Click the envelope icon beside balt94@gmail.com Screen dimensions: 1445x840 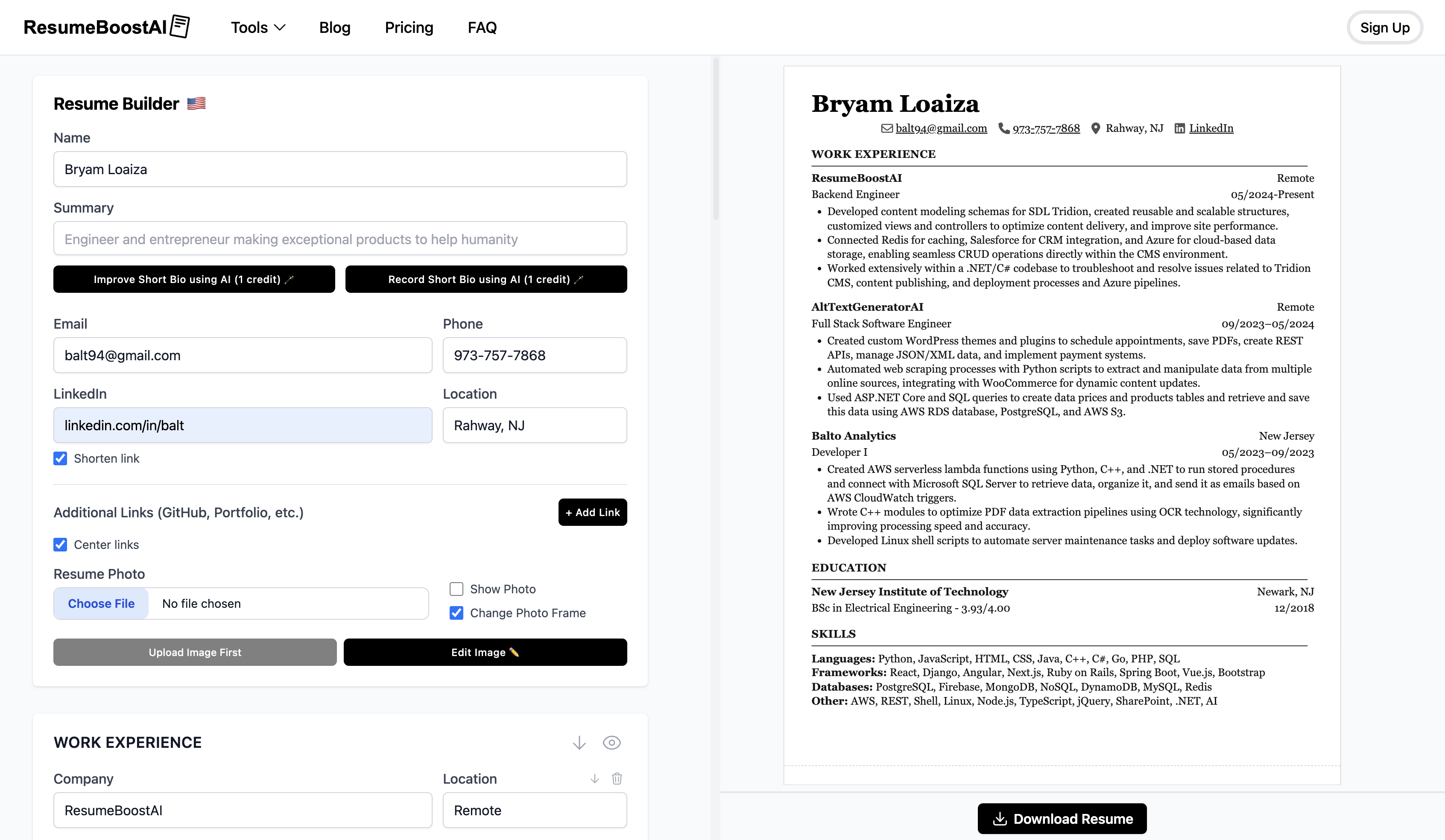[x=887, y=128]
